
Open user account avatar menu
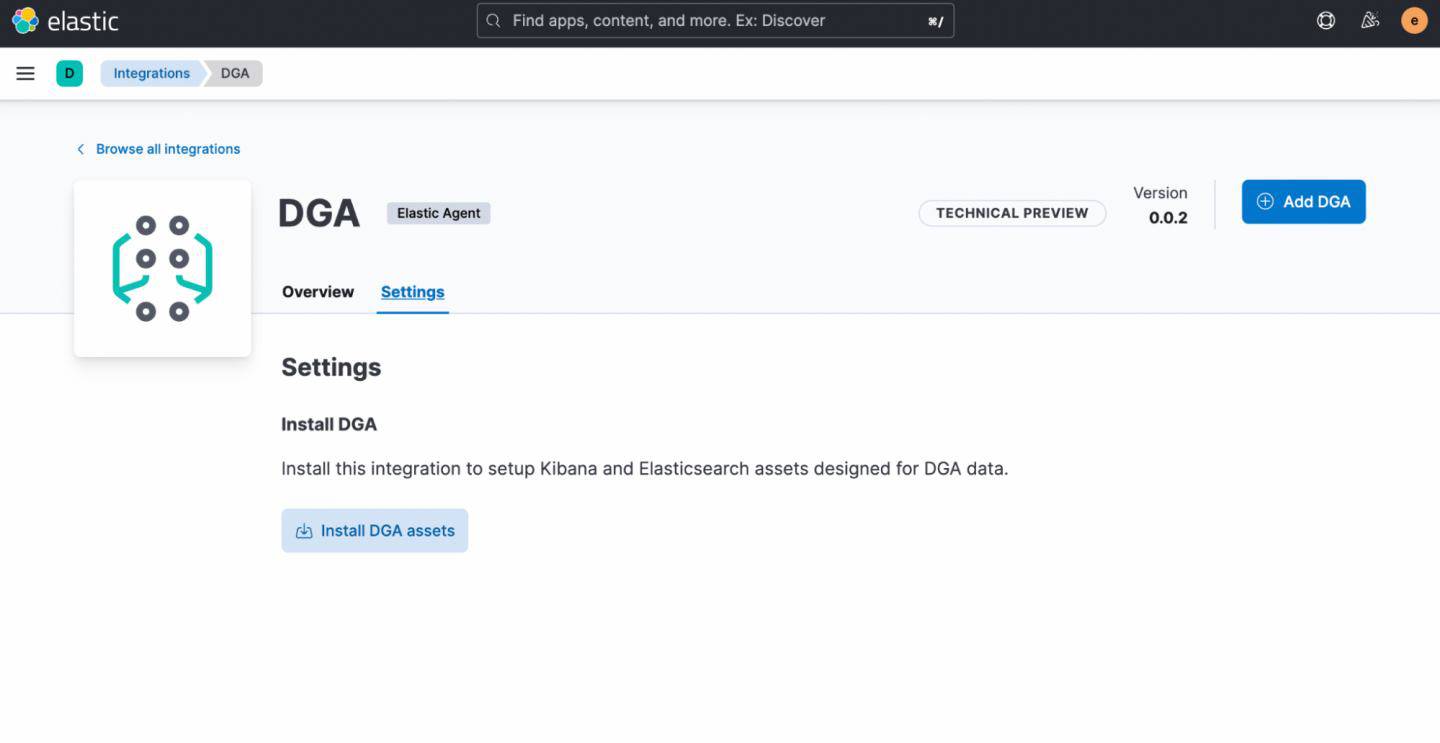tap(1414, 20)
